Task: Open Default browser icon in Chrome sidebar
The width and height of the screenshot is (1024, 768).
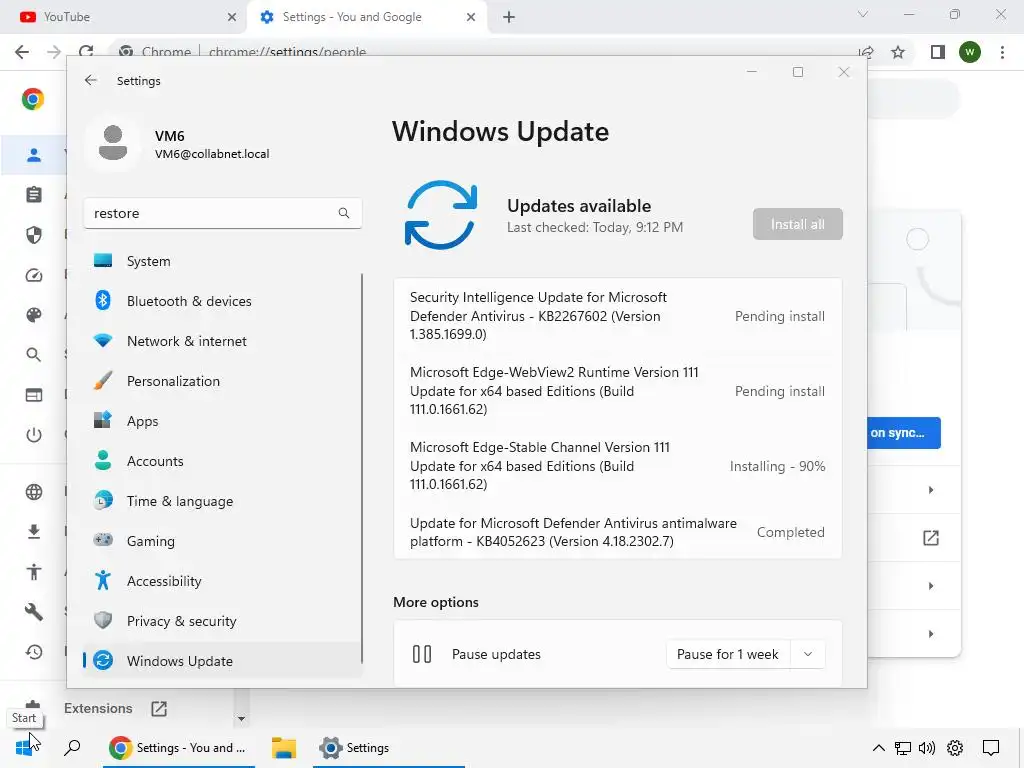Action: coord(34,395)
